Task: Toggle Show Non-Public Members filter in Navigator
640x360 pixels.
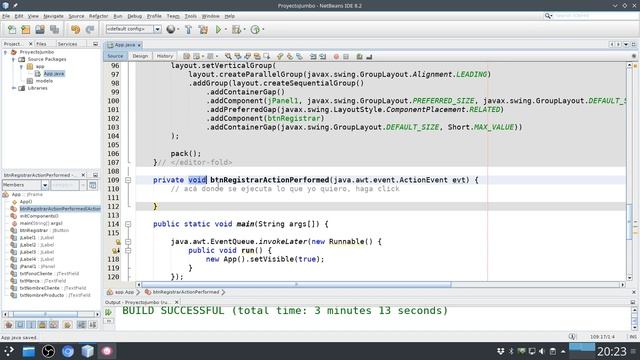Action: tap(42, 325)
